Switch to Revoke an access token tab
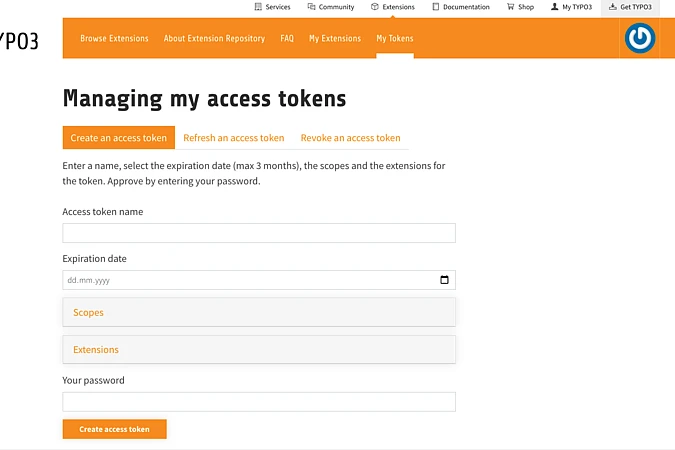Screen dimensions: 675x450 pos(350,138)
